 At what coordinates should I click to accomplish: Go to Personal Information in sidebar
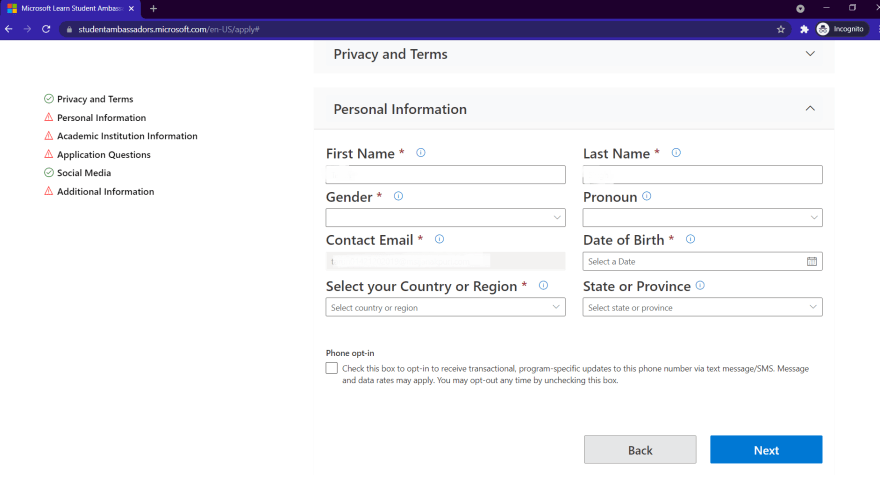pyautogui.click(x=102, y=118)
